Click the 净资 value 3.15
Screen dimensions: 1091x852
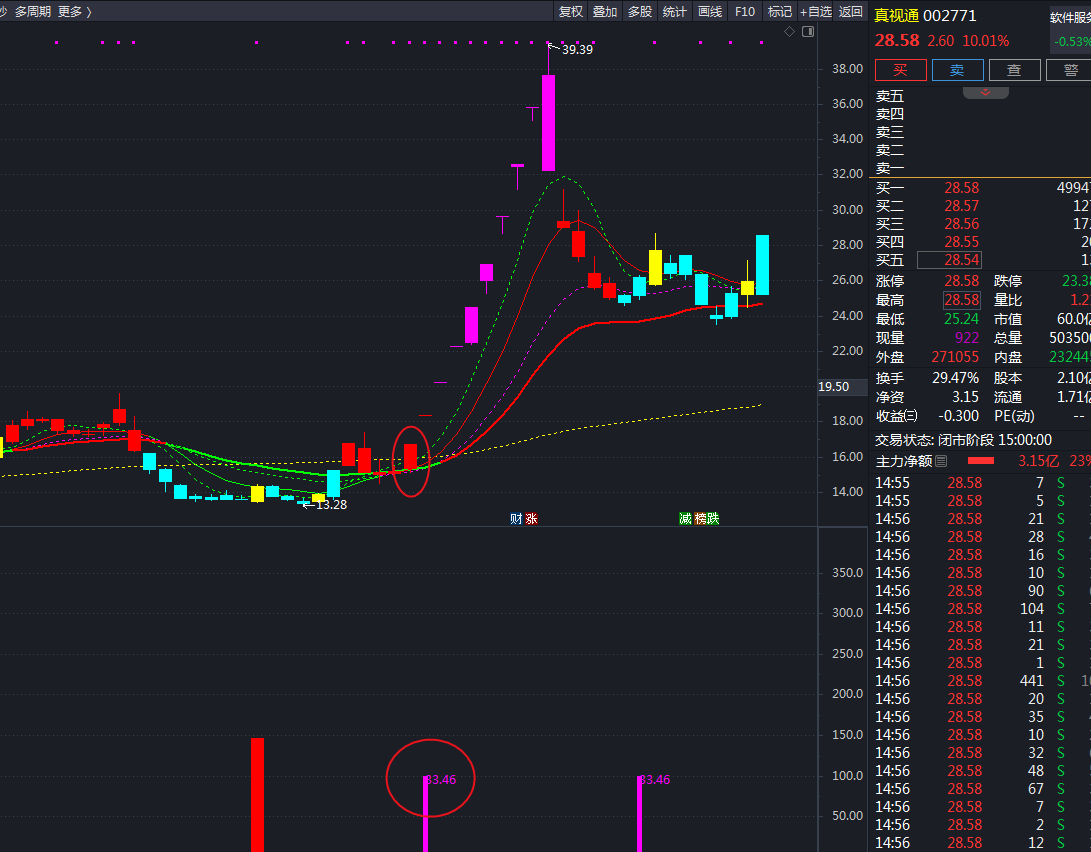[965, 397]
